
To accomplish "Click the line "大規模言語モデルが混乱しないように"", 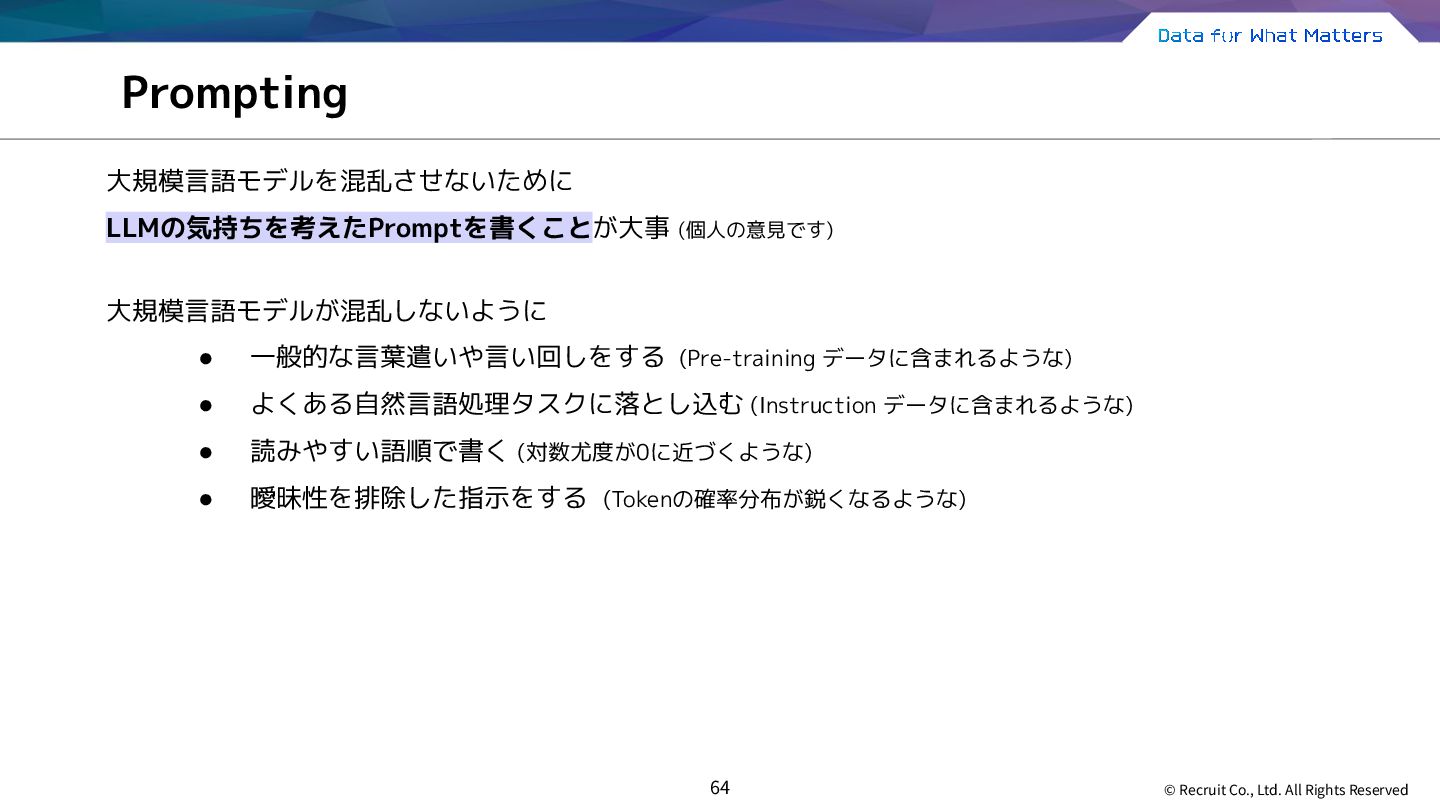I will pos(327,311).
